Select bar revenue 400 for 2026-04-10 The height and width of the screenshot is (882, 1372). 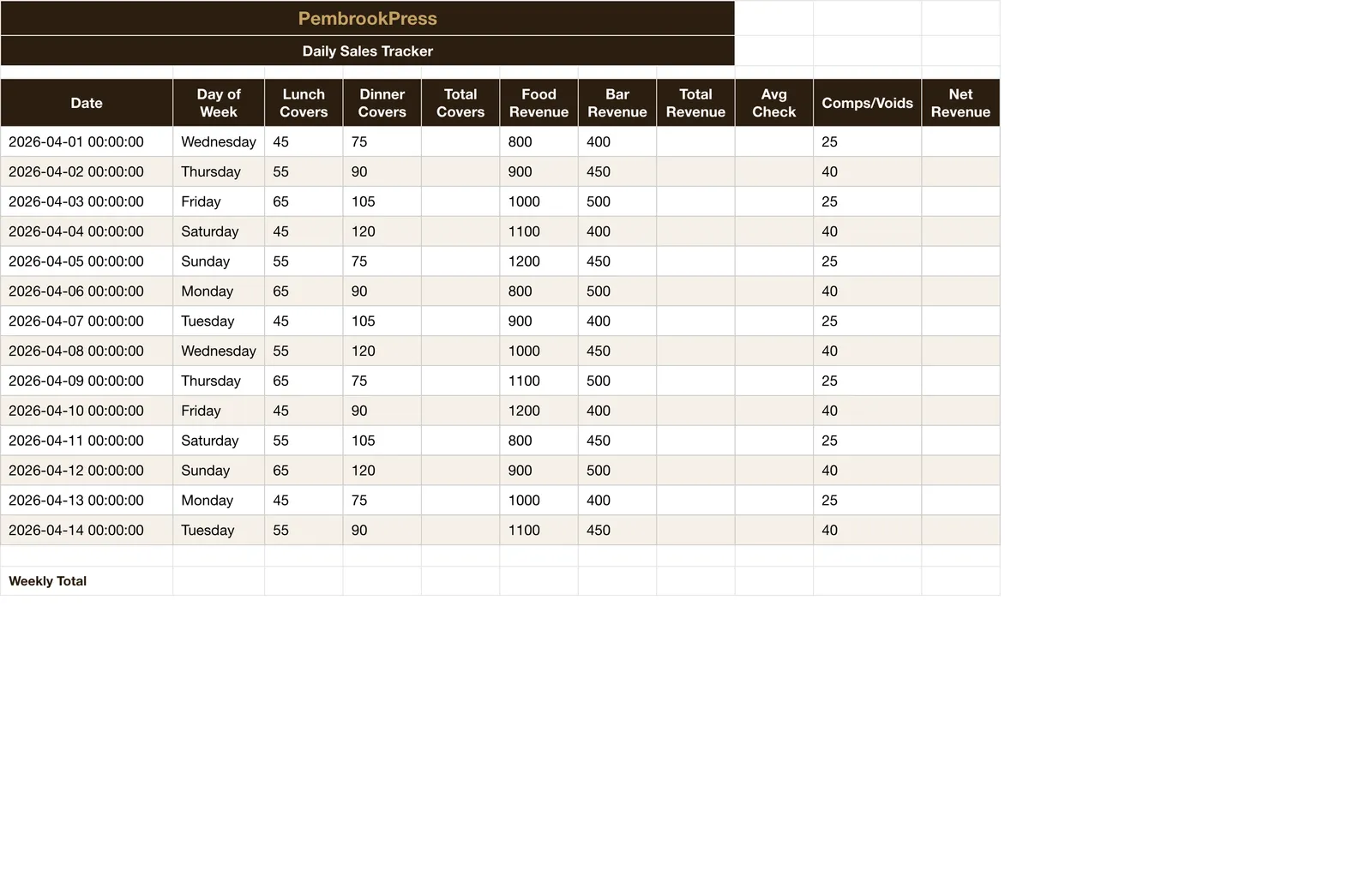[617, 411]
